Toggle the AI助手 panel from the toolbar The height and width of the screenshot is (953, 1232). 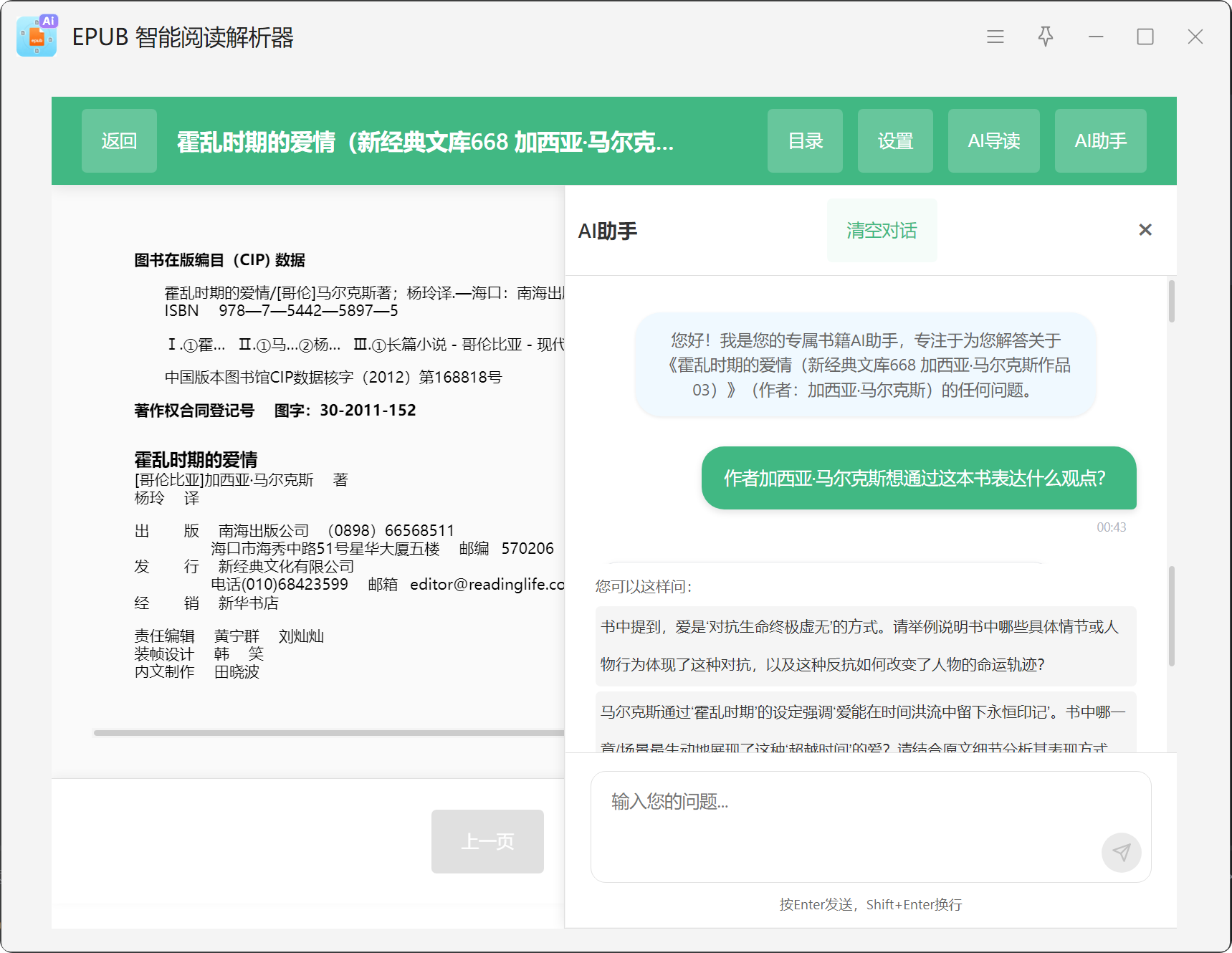point(1100,141)
